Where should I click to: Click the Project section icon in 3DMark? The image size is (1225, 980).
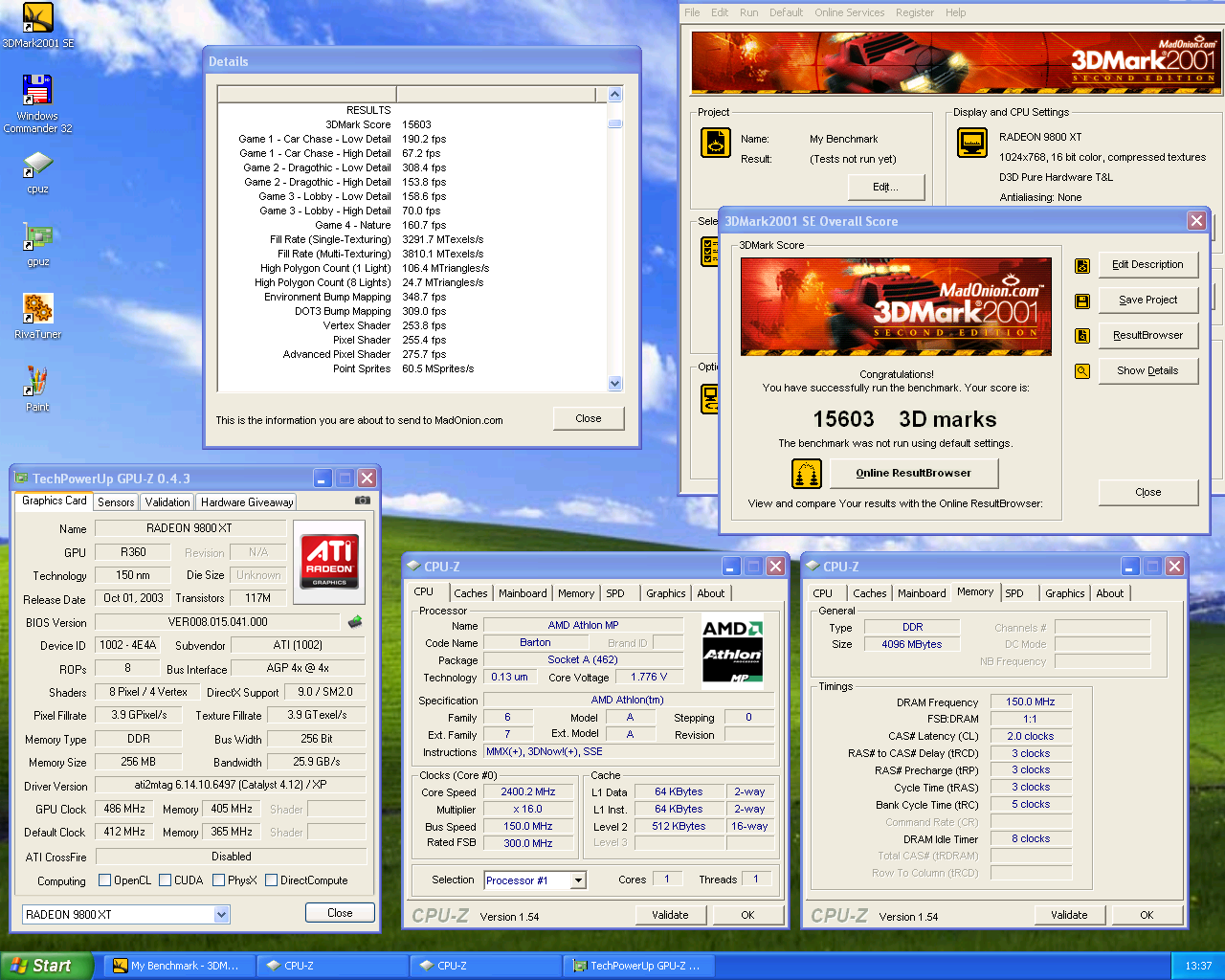tap(716, 143)
